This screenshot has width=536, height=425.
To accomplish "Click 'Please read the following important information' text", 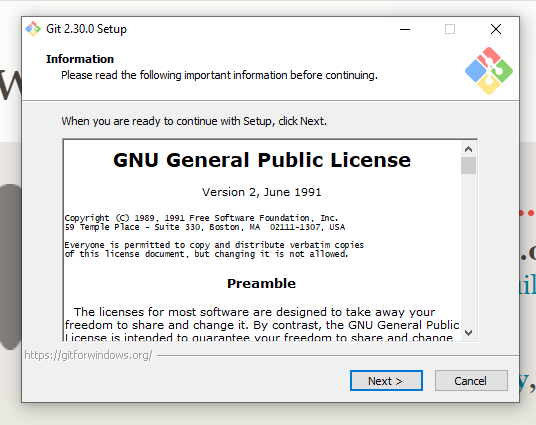I will 219,75.
